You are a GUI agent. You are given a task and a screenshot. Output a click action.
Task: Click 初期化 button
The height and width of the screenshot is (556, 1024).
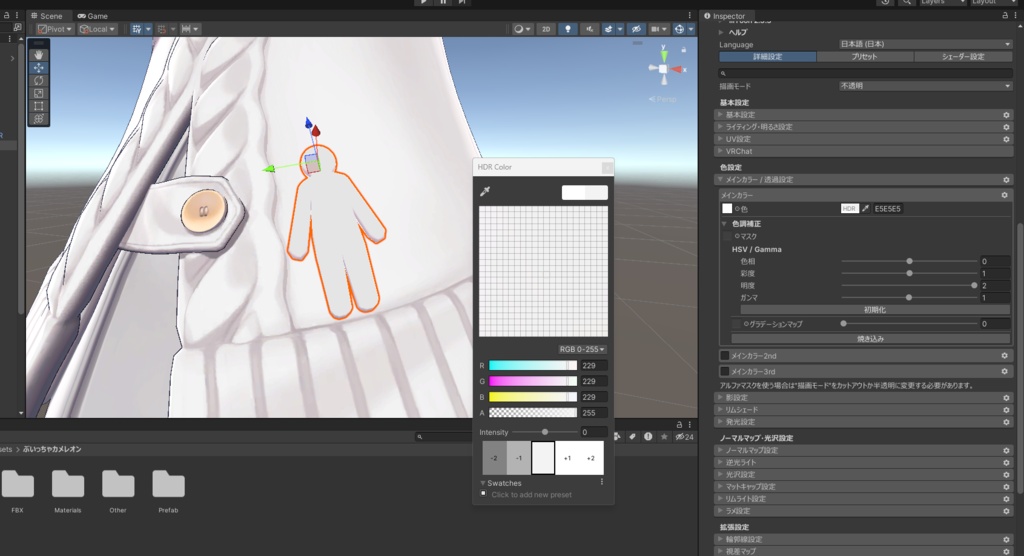(874, 310)
